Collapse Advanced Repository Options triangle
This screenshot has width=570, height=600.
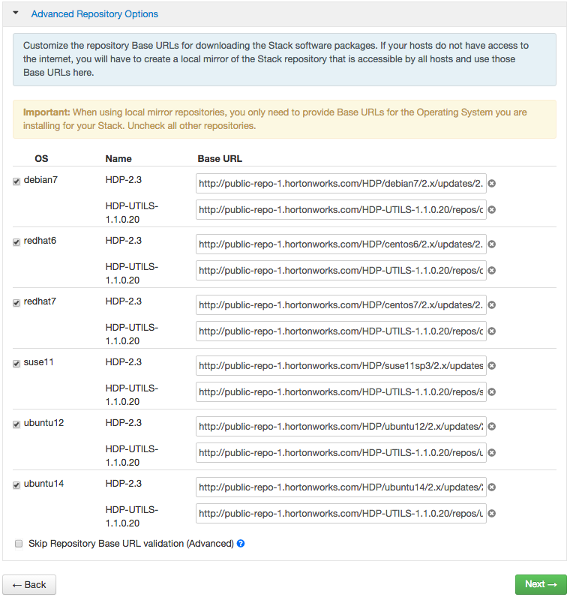tap(16, 13)
